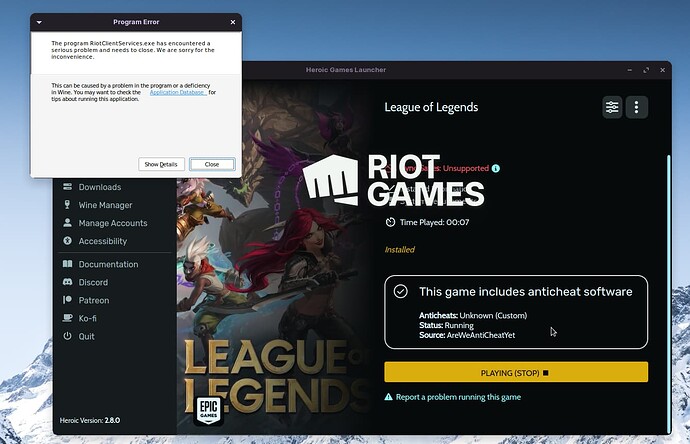Open Wine Manager in the sidebar
Viewport: 690px width, 444px height.
105,205
